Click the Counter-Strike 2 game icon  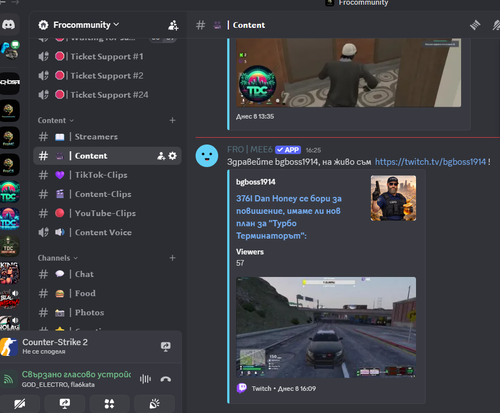(x=9, y=347)
